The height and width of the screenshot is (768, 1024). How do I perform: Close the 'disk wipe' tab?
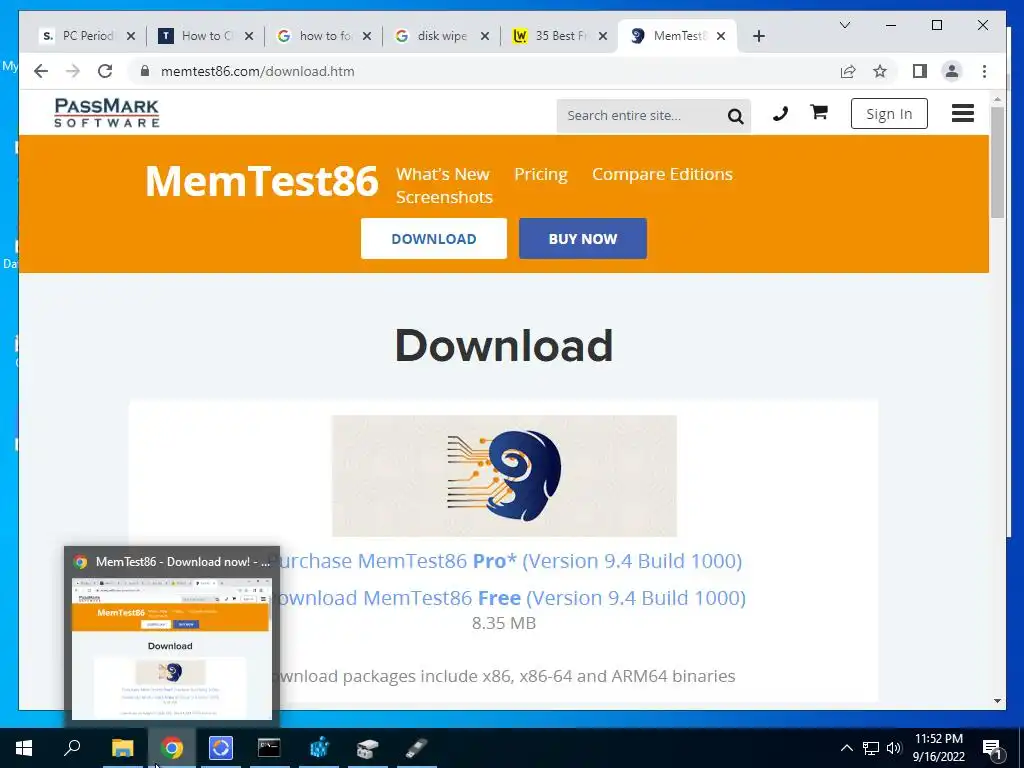(x=485, y=36)
